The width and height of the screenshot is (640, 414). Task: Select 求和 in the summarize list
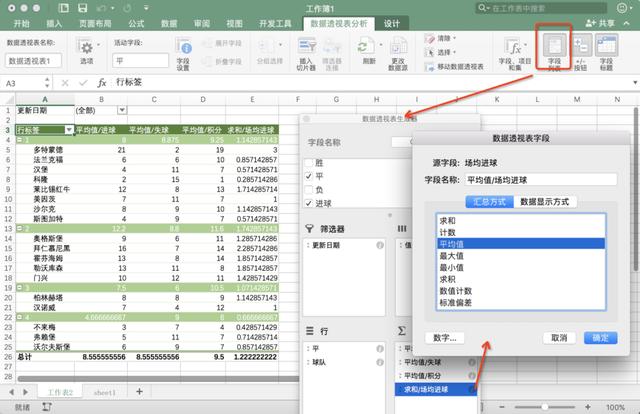521,220
